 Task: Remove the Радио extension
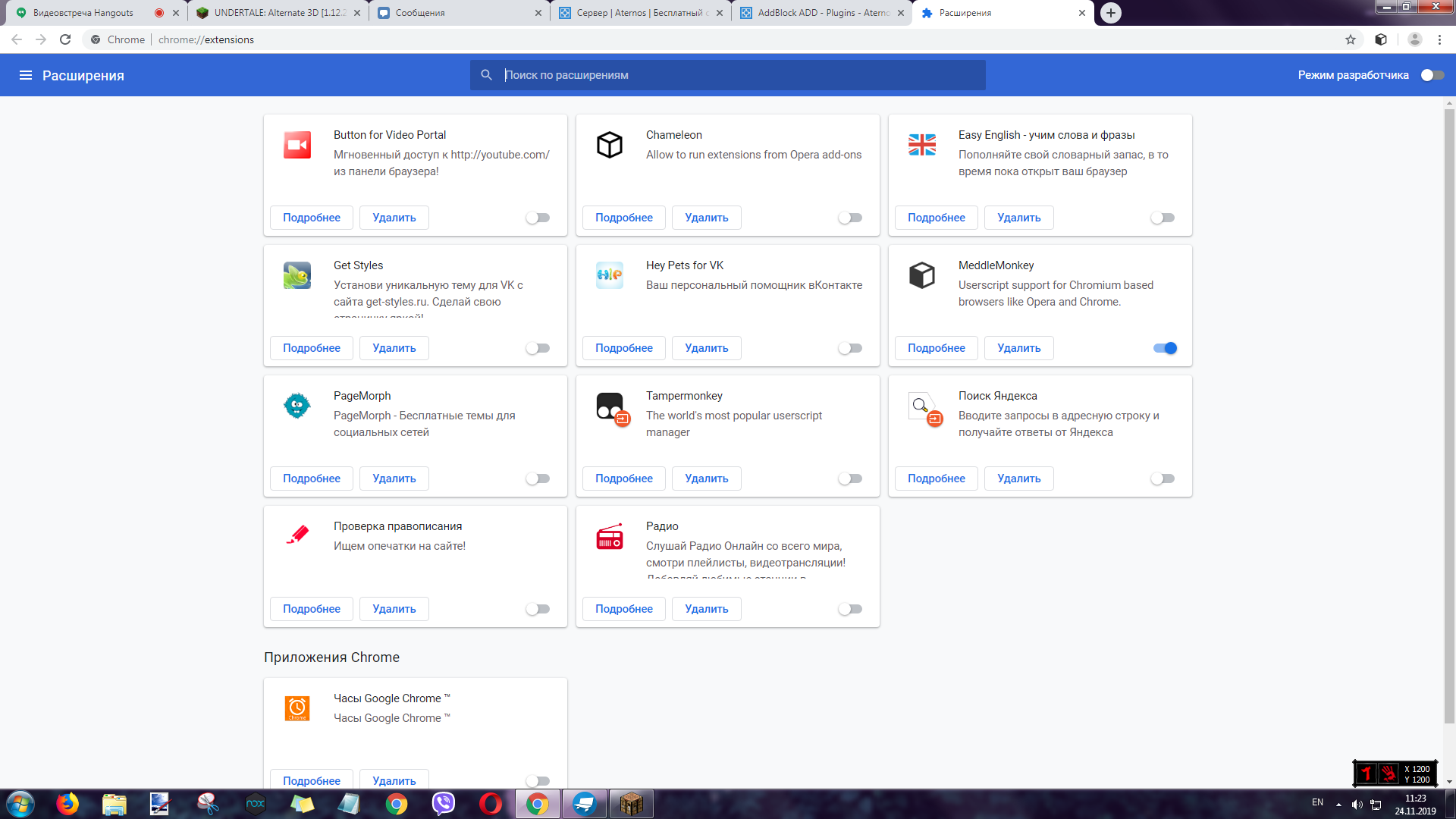[707, 609]
